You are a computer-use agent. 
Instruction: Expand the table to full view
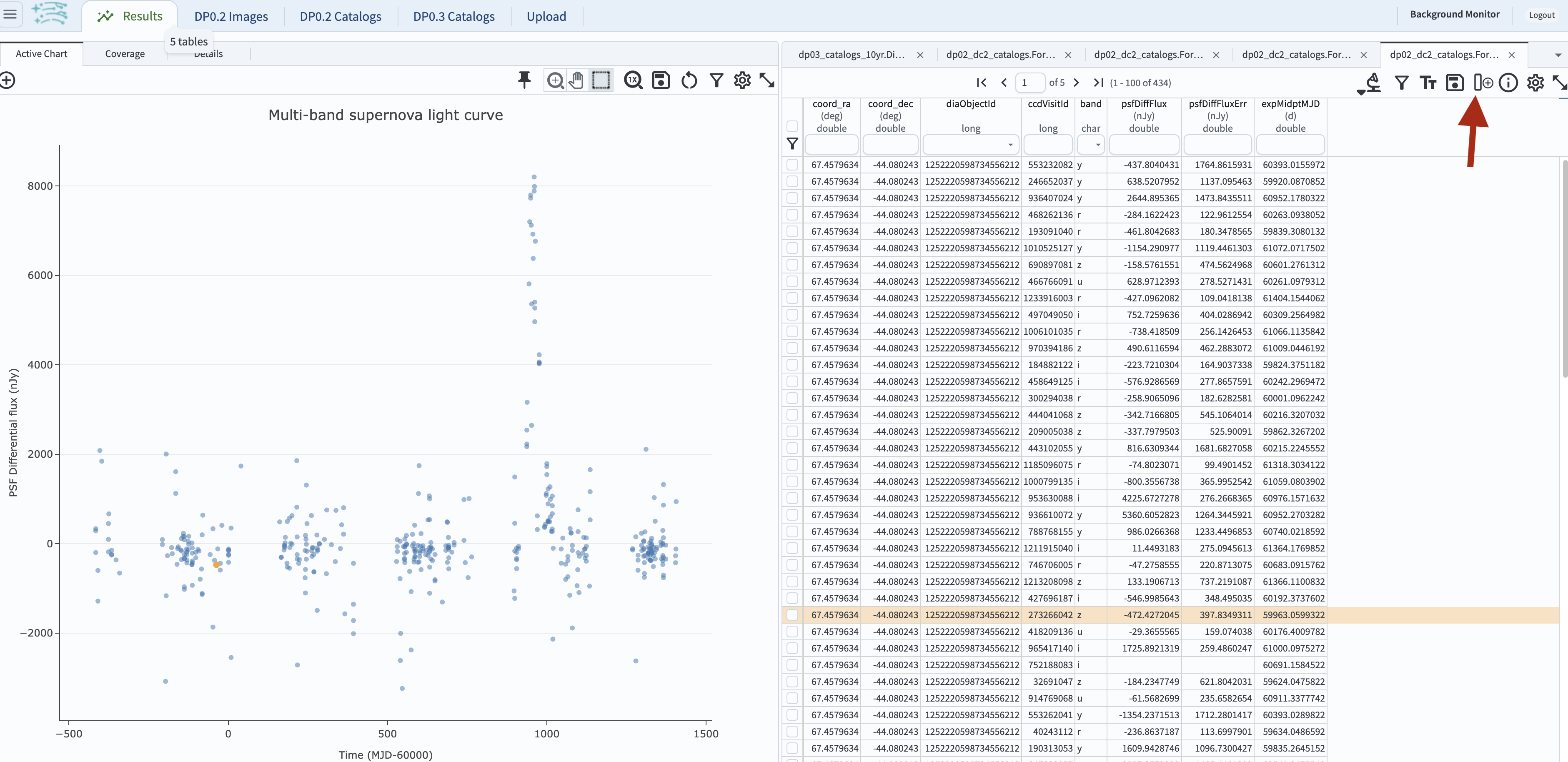click(1560, 82)
